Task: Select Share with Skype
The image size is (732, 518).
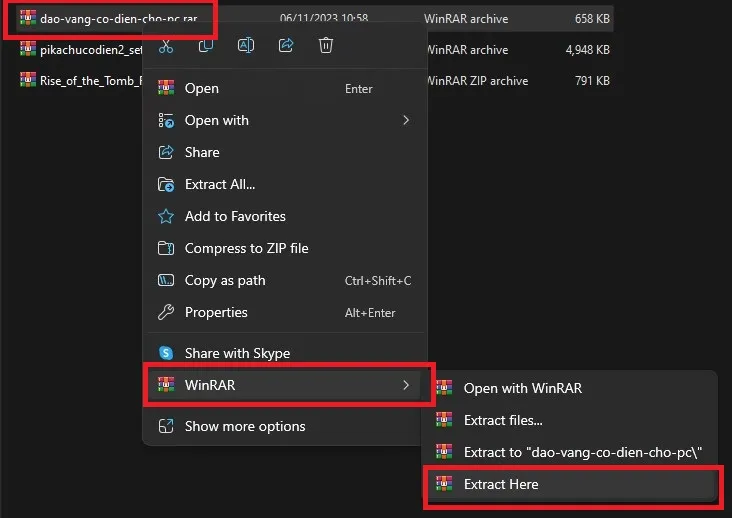Action: coord(285,353)
